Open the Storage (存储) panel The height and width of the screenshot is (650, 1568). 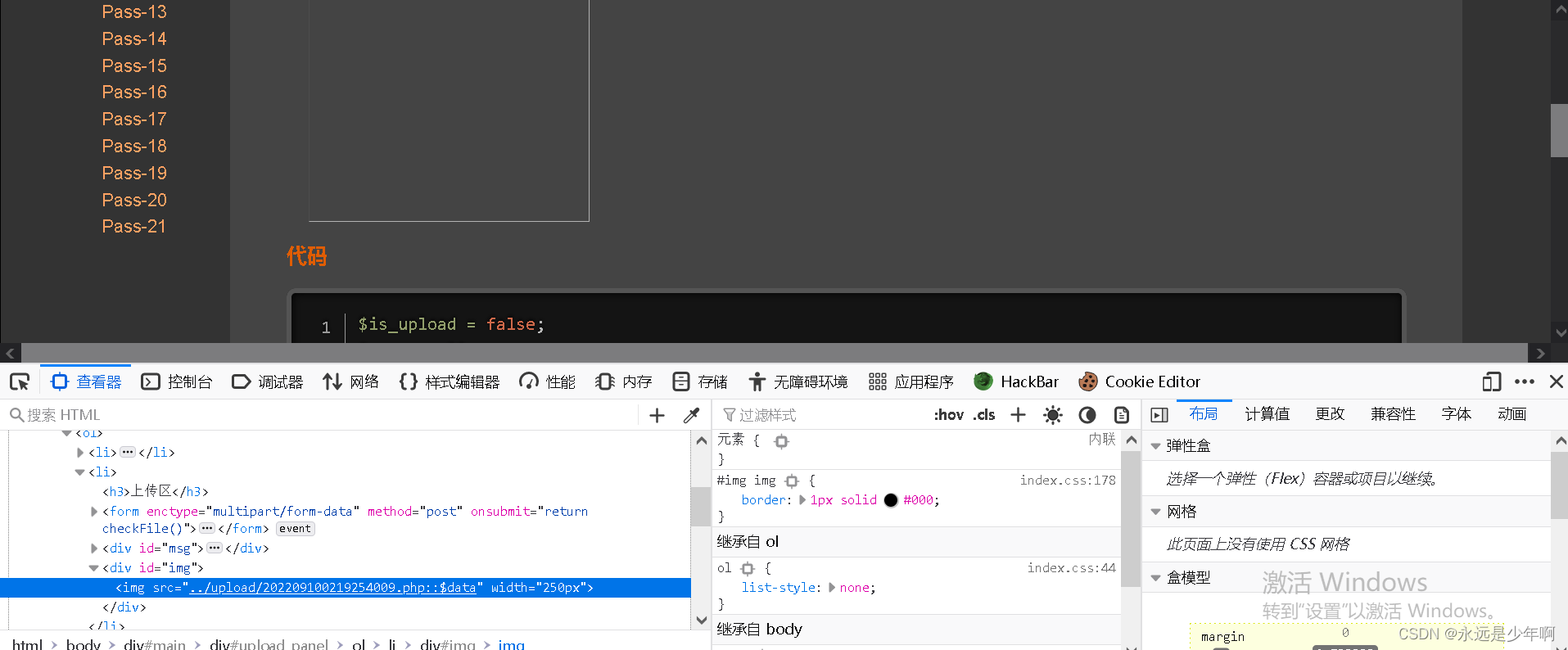tap(700, 381)
